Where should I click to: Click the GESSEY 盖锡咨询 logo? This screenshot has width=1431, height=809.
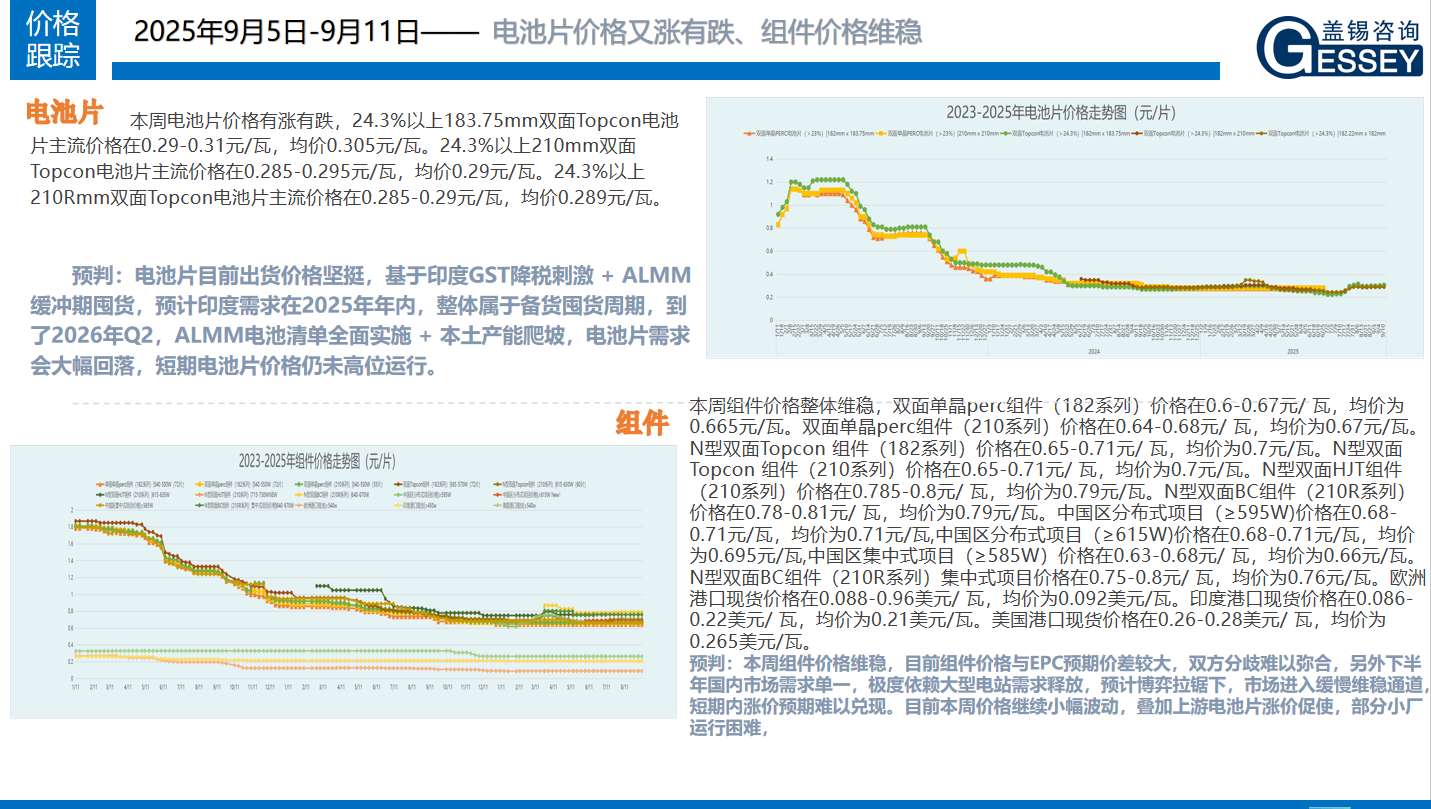[x=1339, y=47]
